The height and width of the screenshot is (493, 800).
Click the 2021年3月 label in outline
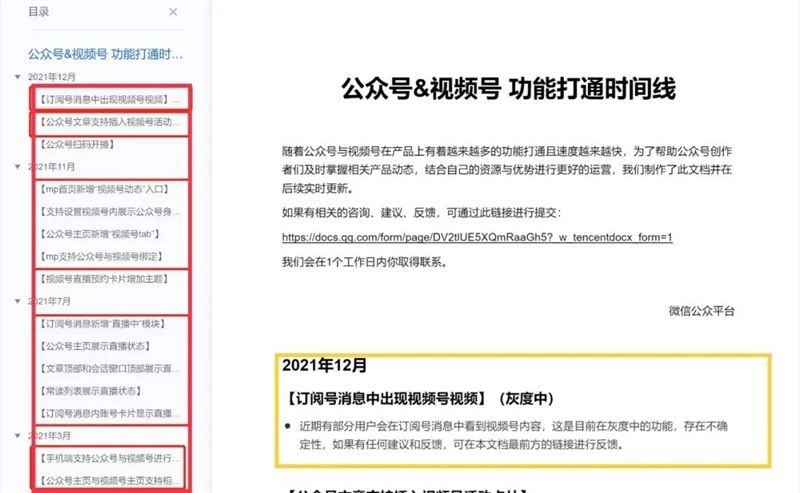(x=49, y=436)
